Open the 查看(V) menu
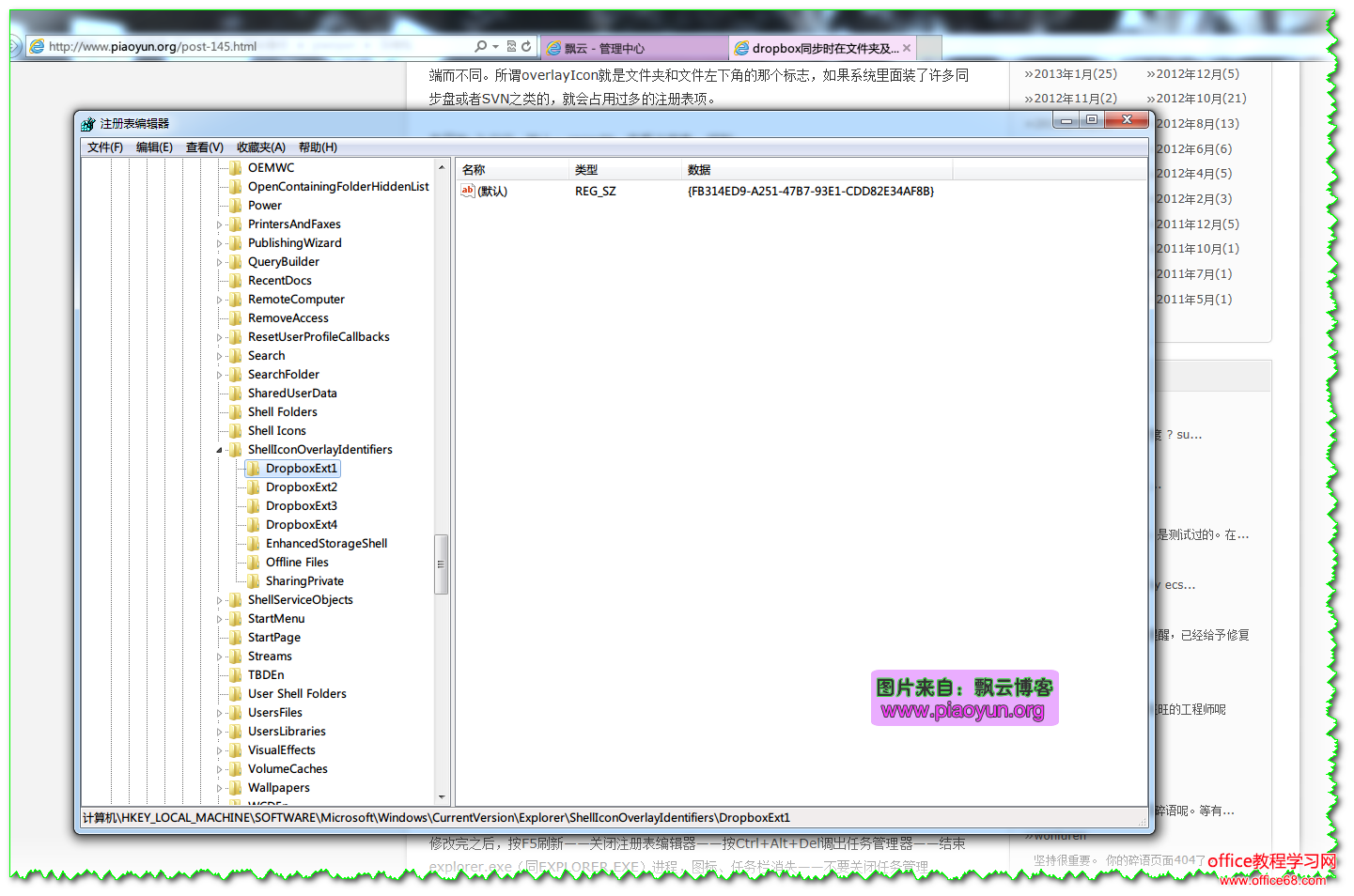1354x896 pixels. [x=205, y=147]
